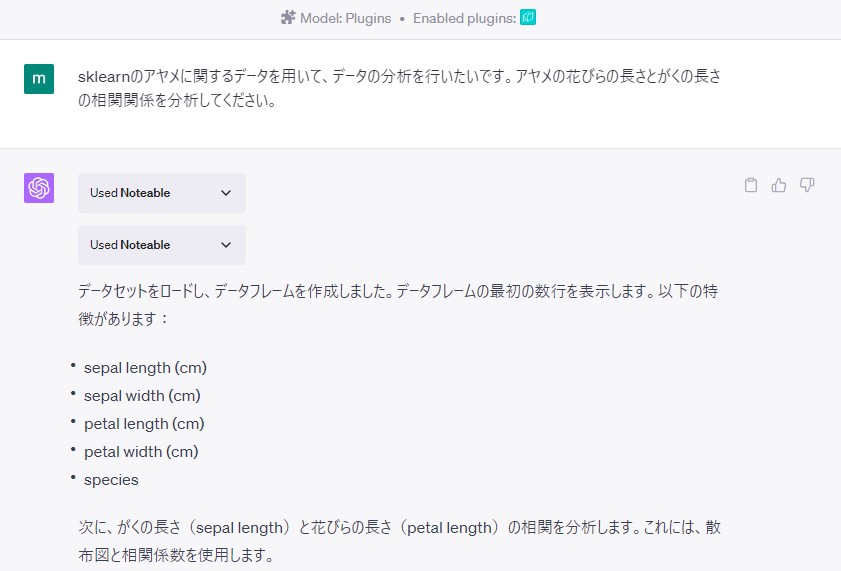841x571 pixels.
Task: Click the green user avatar "m"
Action: coord(39,79)
